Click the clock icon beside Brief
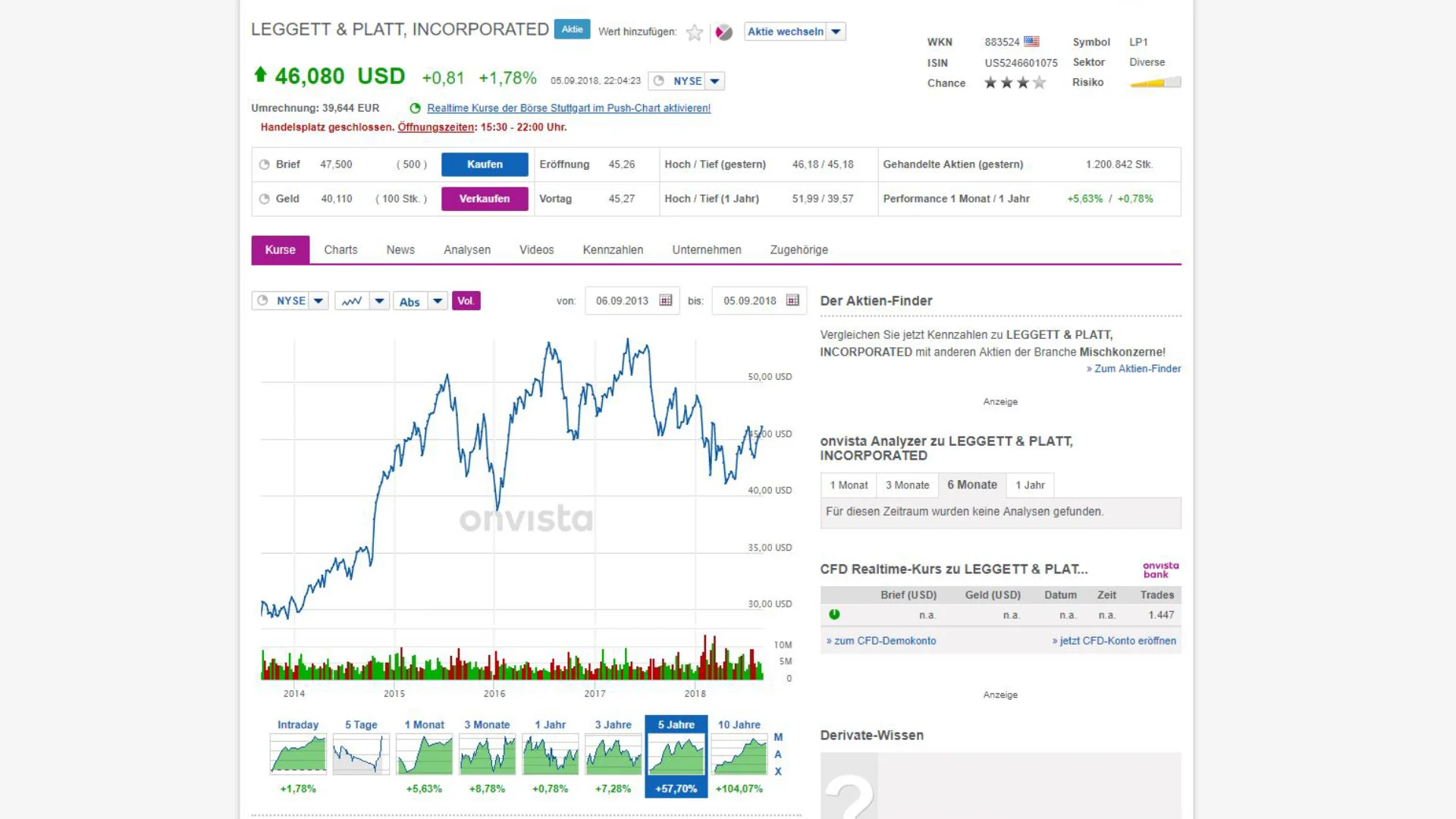The image size is (1456, 819). (264, 165)
